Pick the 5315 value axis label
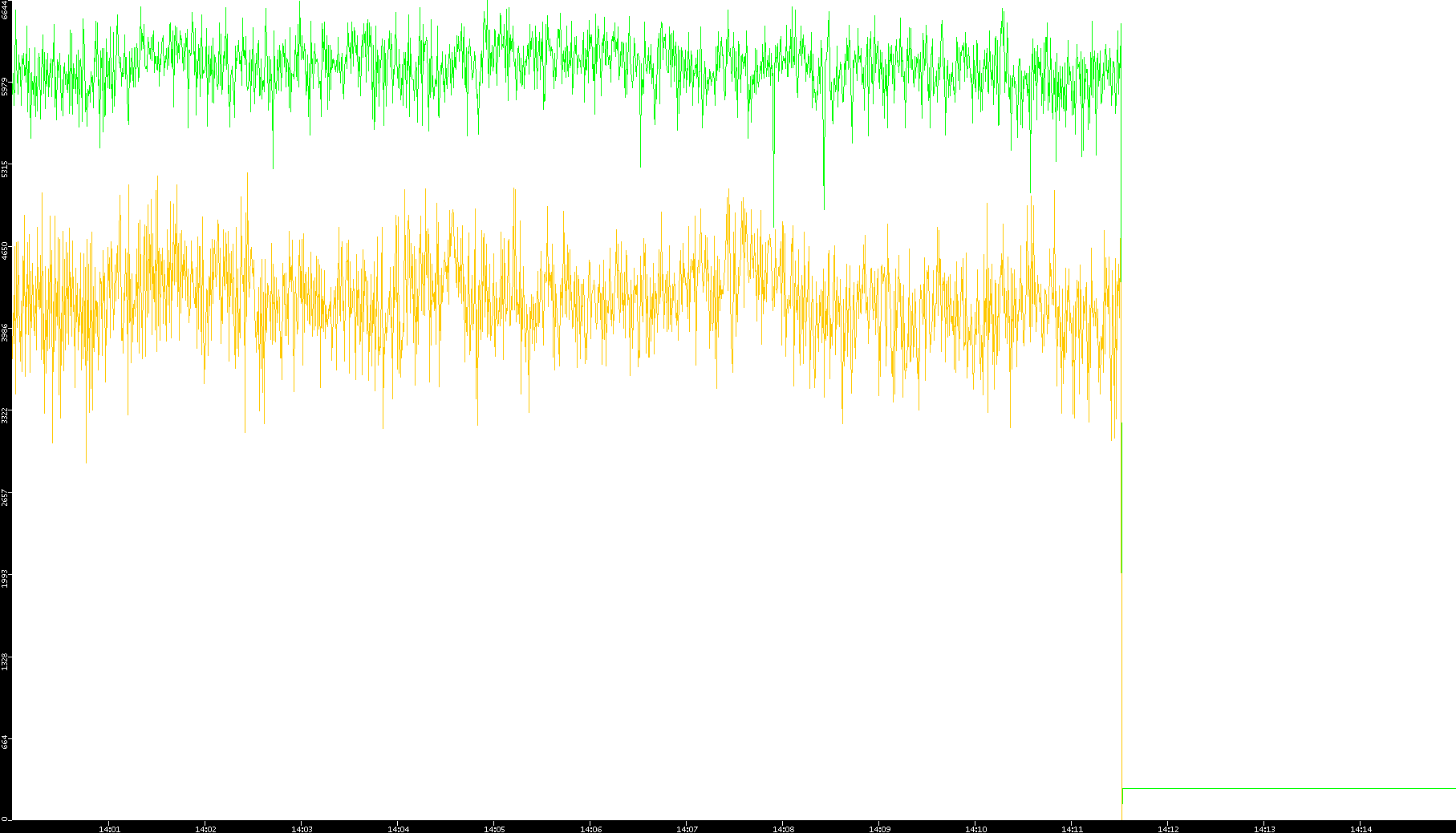Viewport: 1456px width, 833px height. tap(5, 169)
